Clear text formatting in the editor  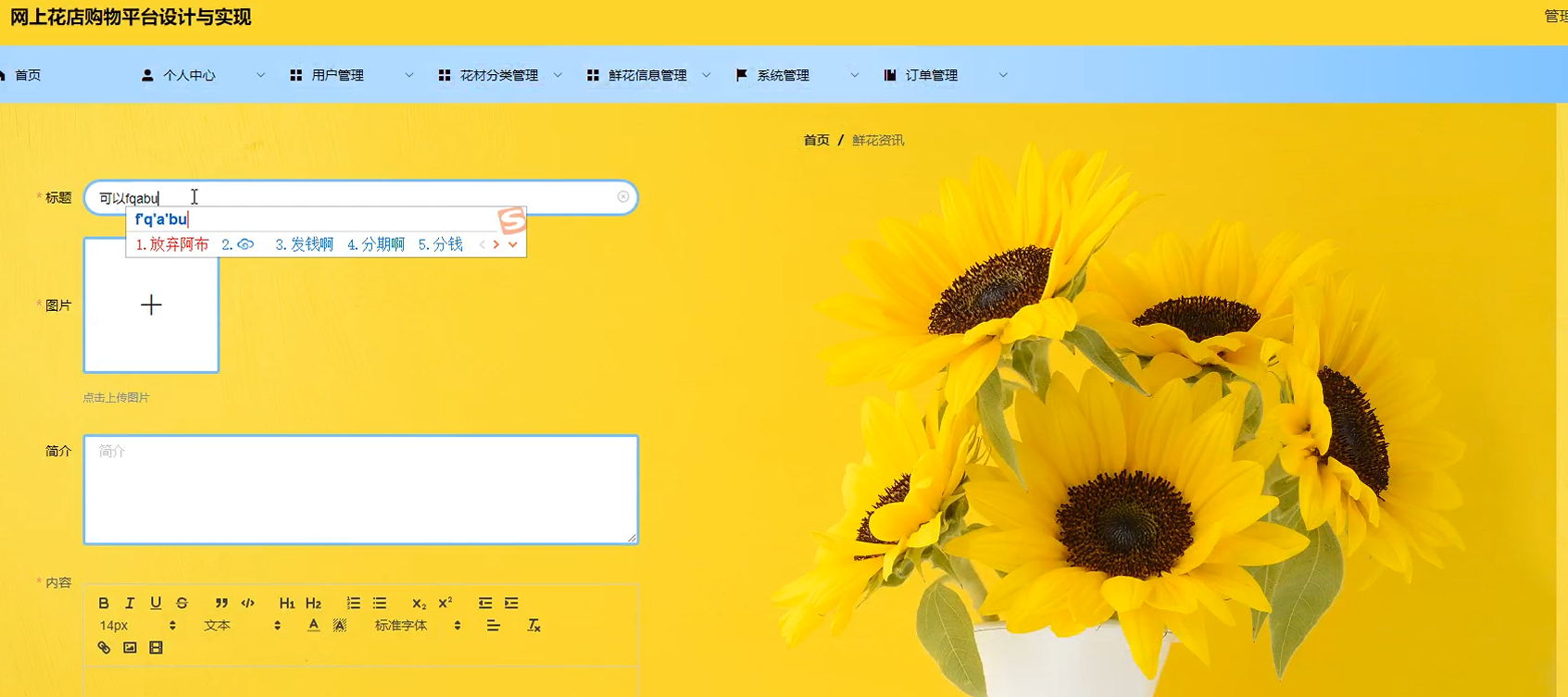pyautogui.click(x=533, y=626)
